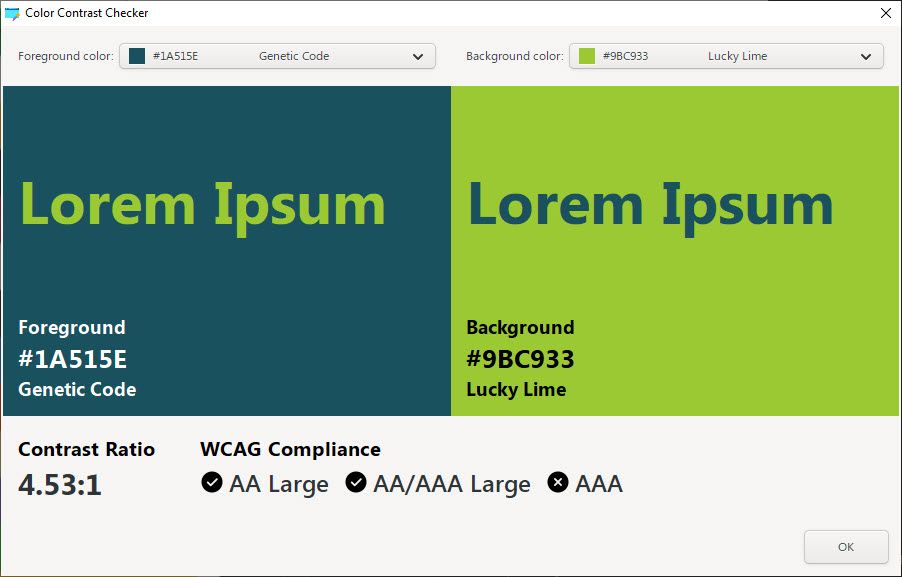Click the Color Contrast Checker window title
Viewport: 902px width, 577px height.
(87, 13)
